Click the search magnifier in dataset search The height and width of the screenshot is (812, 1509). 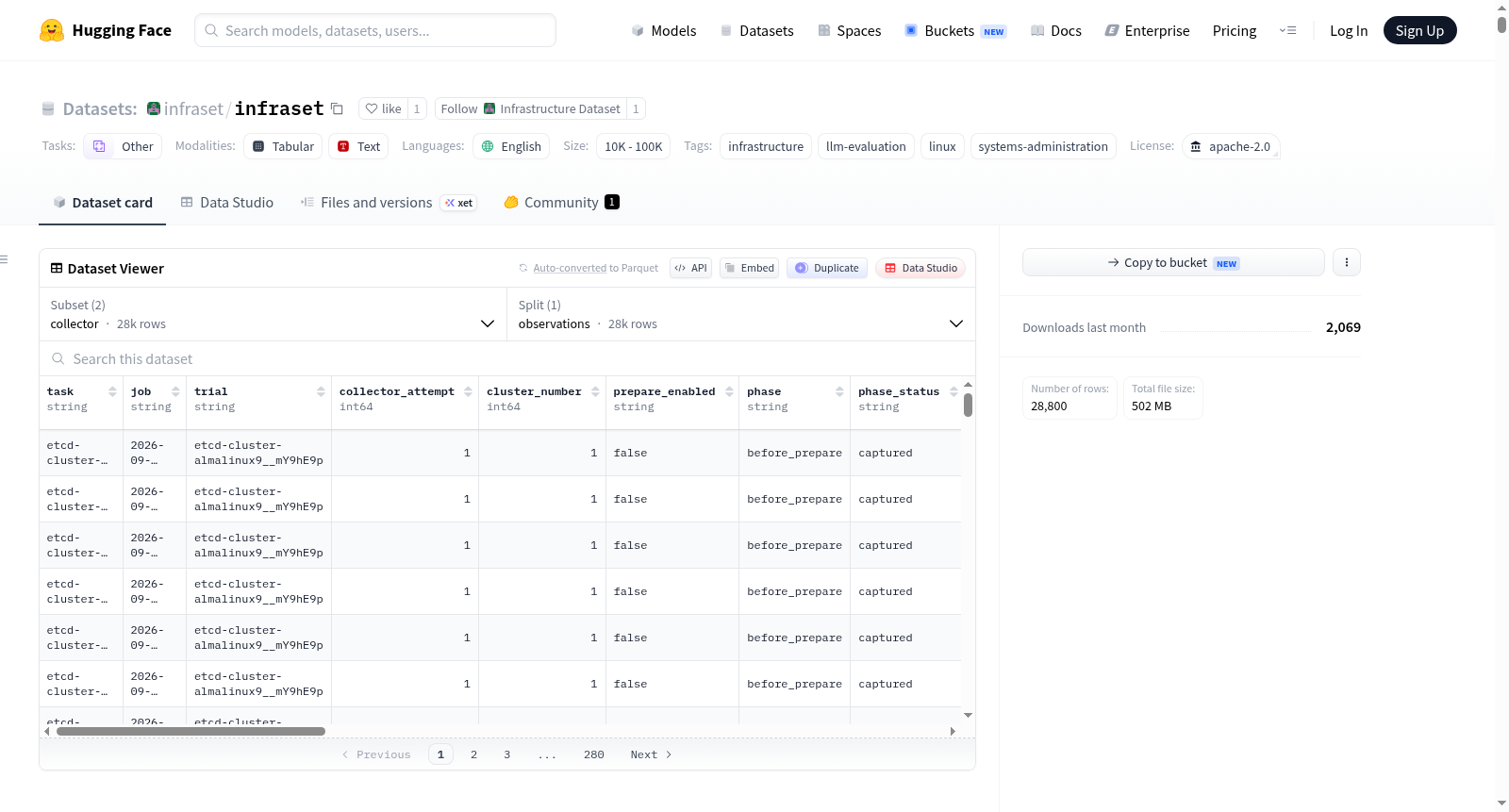click(x=58, y=358)
